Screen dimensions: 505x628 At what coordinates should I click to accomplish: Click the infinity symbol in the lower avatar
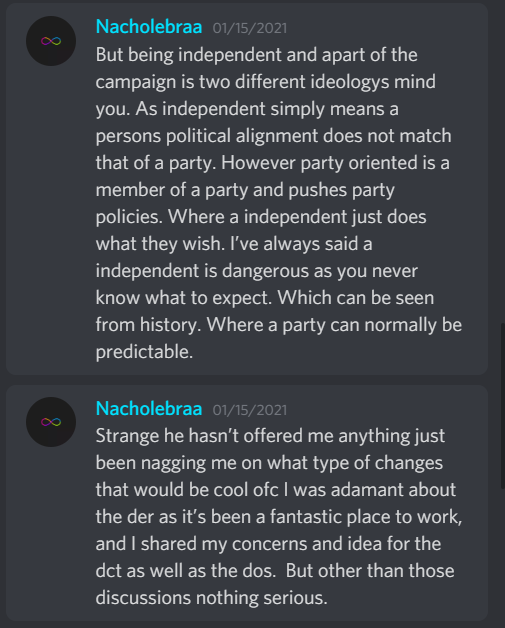click(51, 422)
